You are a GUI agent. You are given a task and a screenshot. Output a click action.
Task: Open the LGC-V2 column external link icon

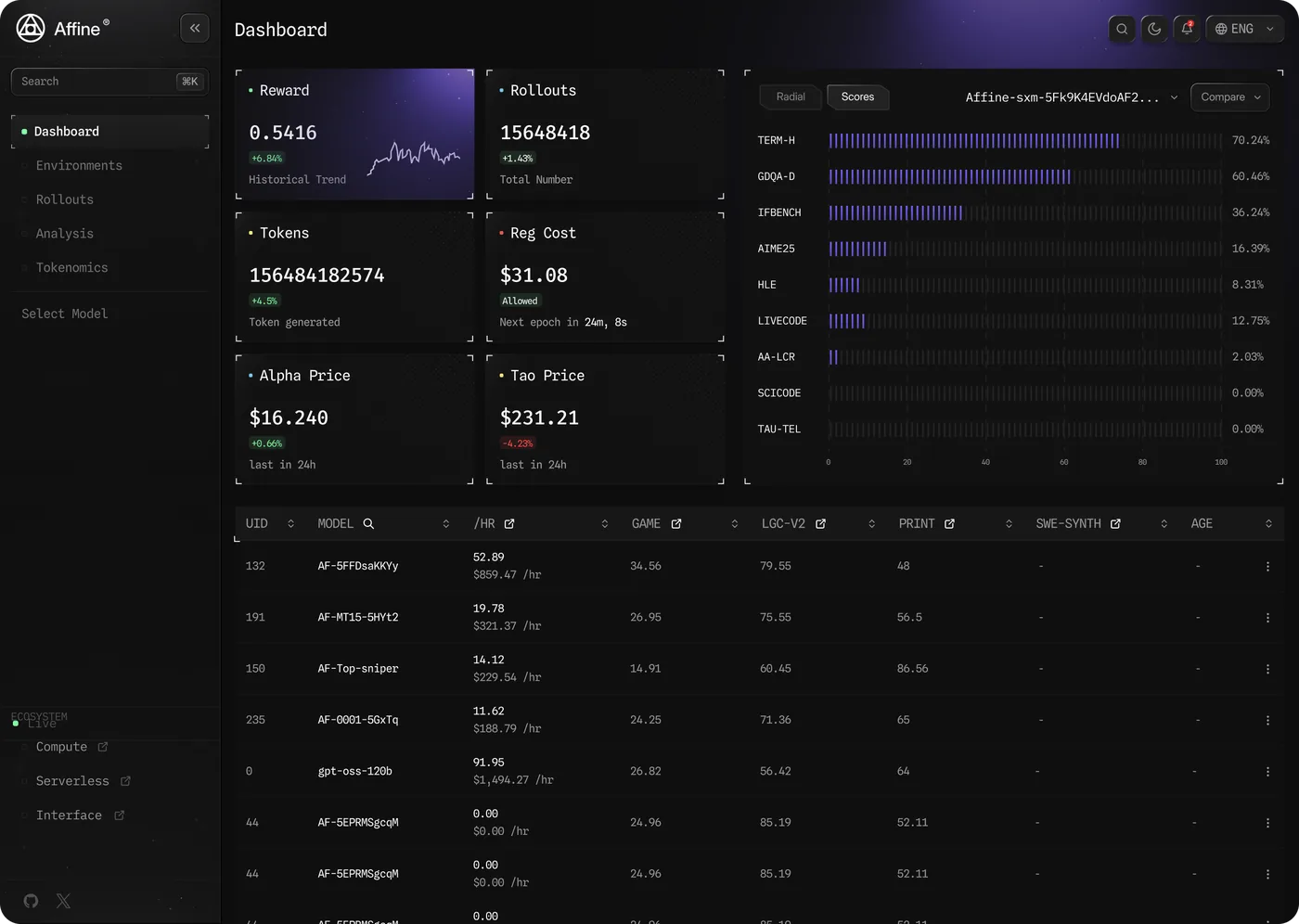(x=820, y=524)
